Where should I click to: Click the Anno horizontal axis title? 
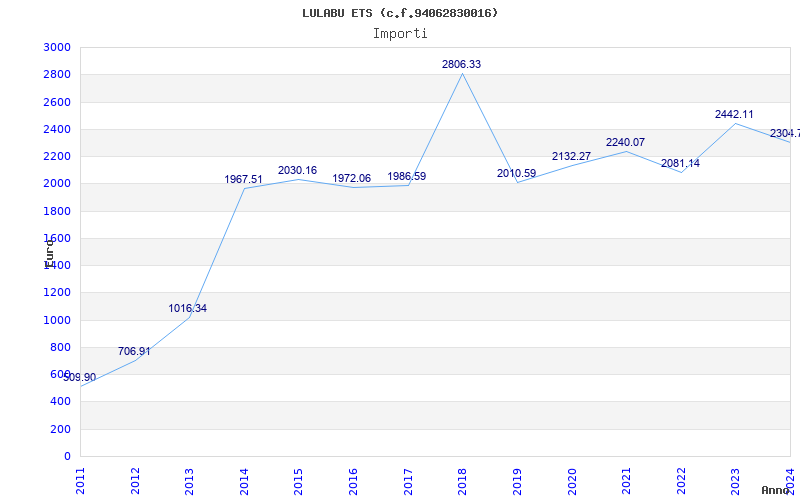tap(776, 490)
